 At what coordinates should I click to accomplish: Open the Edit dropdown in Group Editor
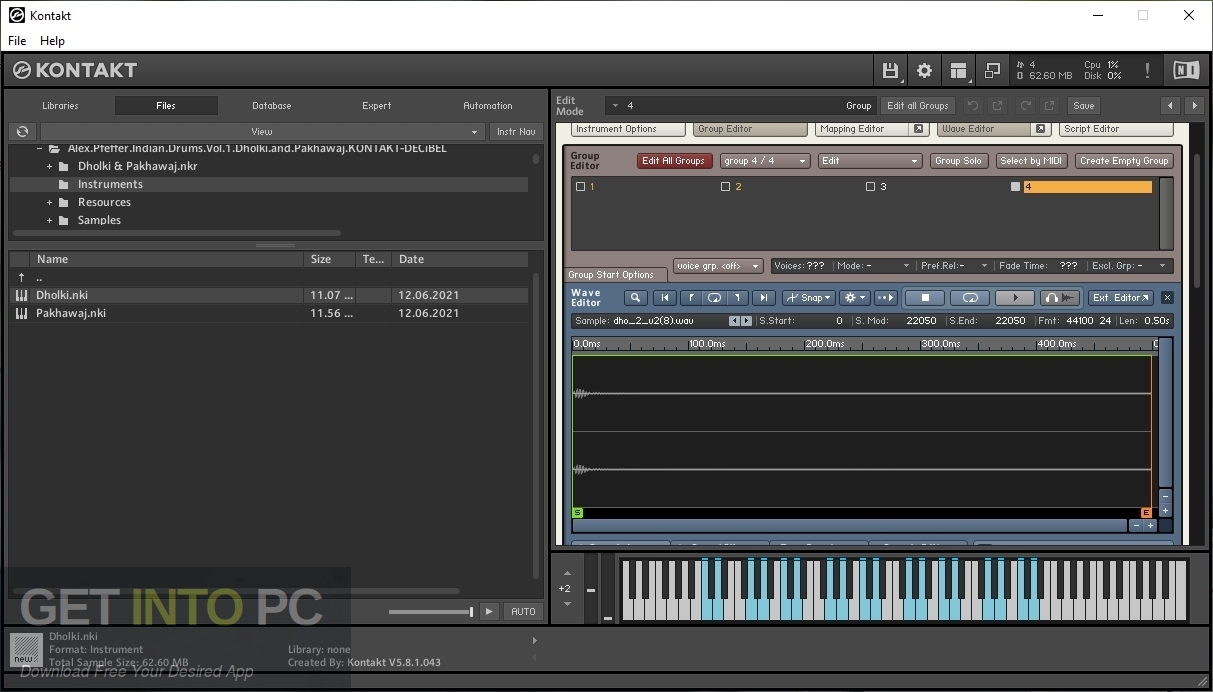tap(869, 160)
